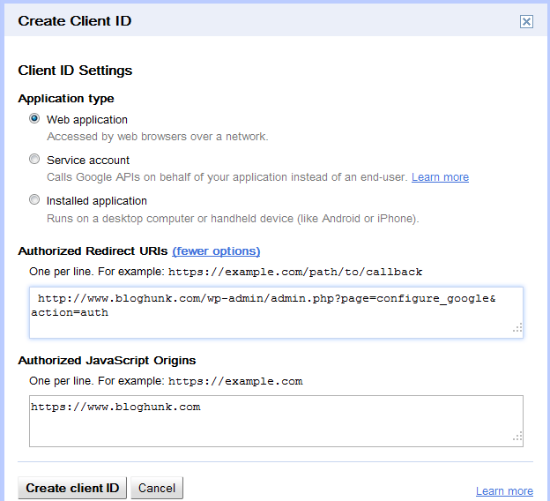This screenshot has width=550, height=501.
Task: Click the fewer options link
Action: coord(216,251)
